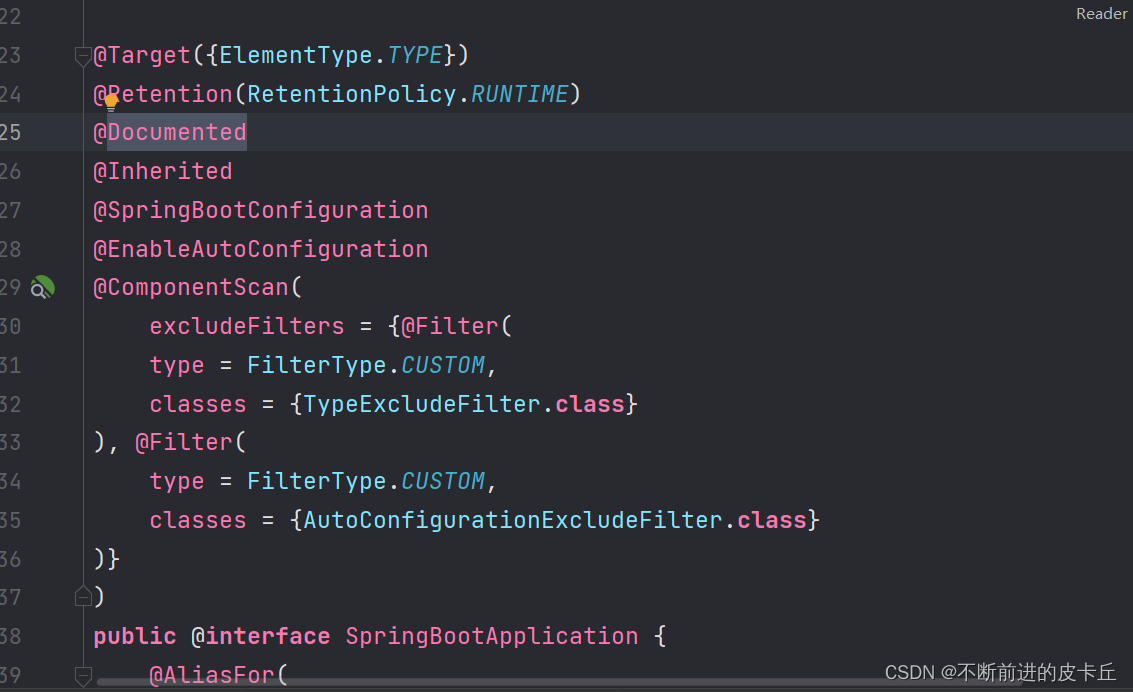Click the TYPE constant in @Target

415,56
